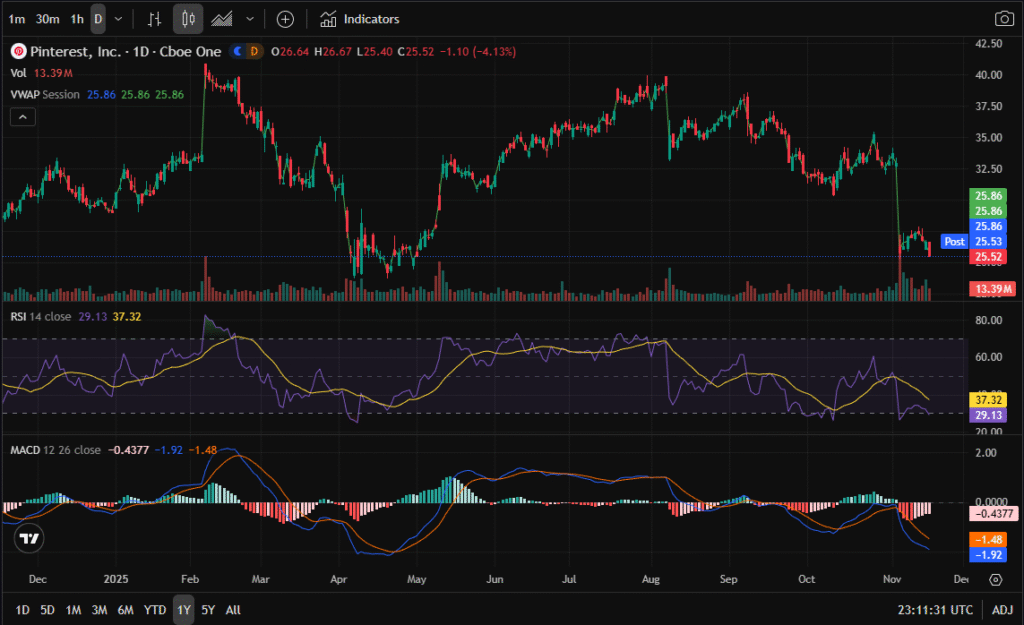The width and height of the screenshot is (1024, 625).
Task: Open the time interval dropdown arrow
Action: (119, 19)
